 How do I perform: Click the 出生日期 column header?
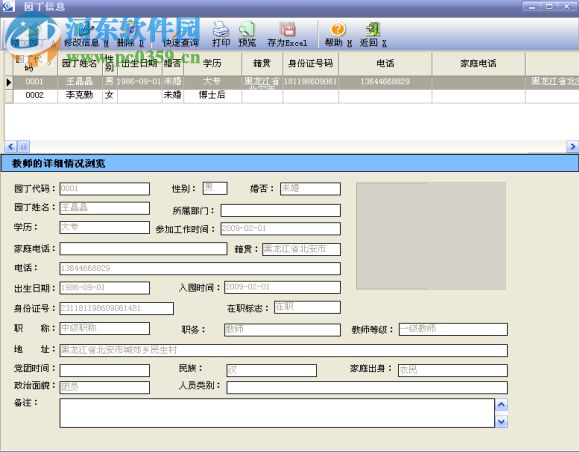[x=140, y=63]
